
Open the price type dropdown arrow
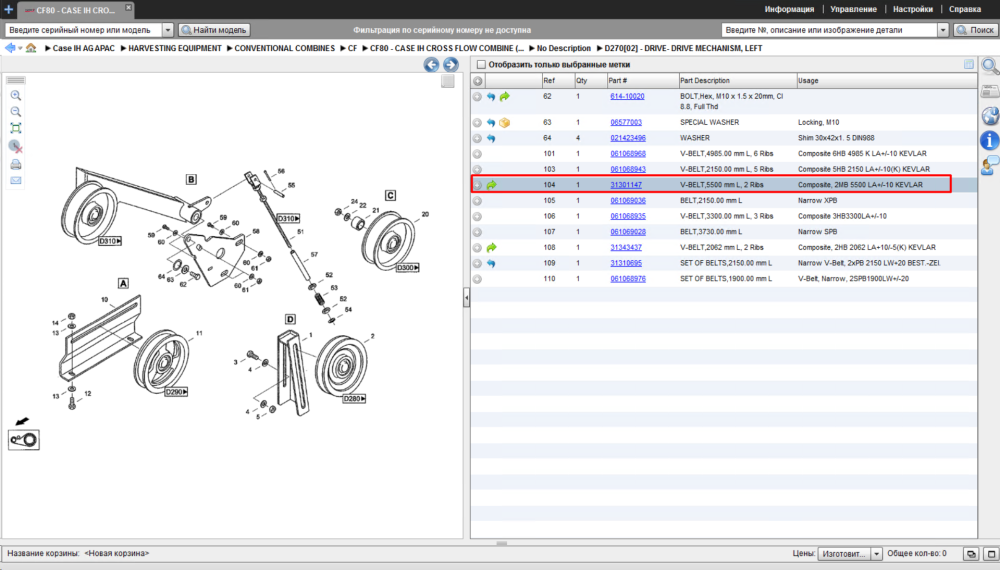click(876, 554)
